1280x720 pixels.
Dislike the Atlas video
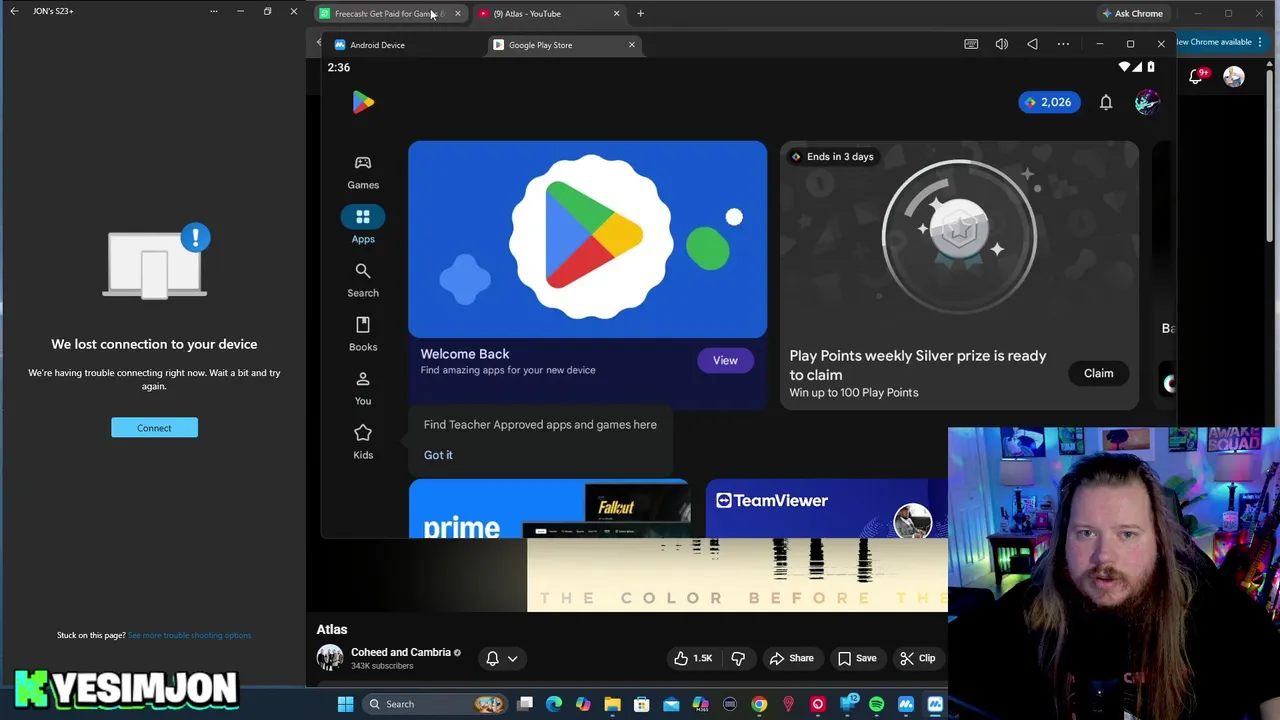pos(738,658)
